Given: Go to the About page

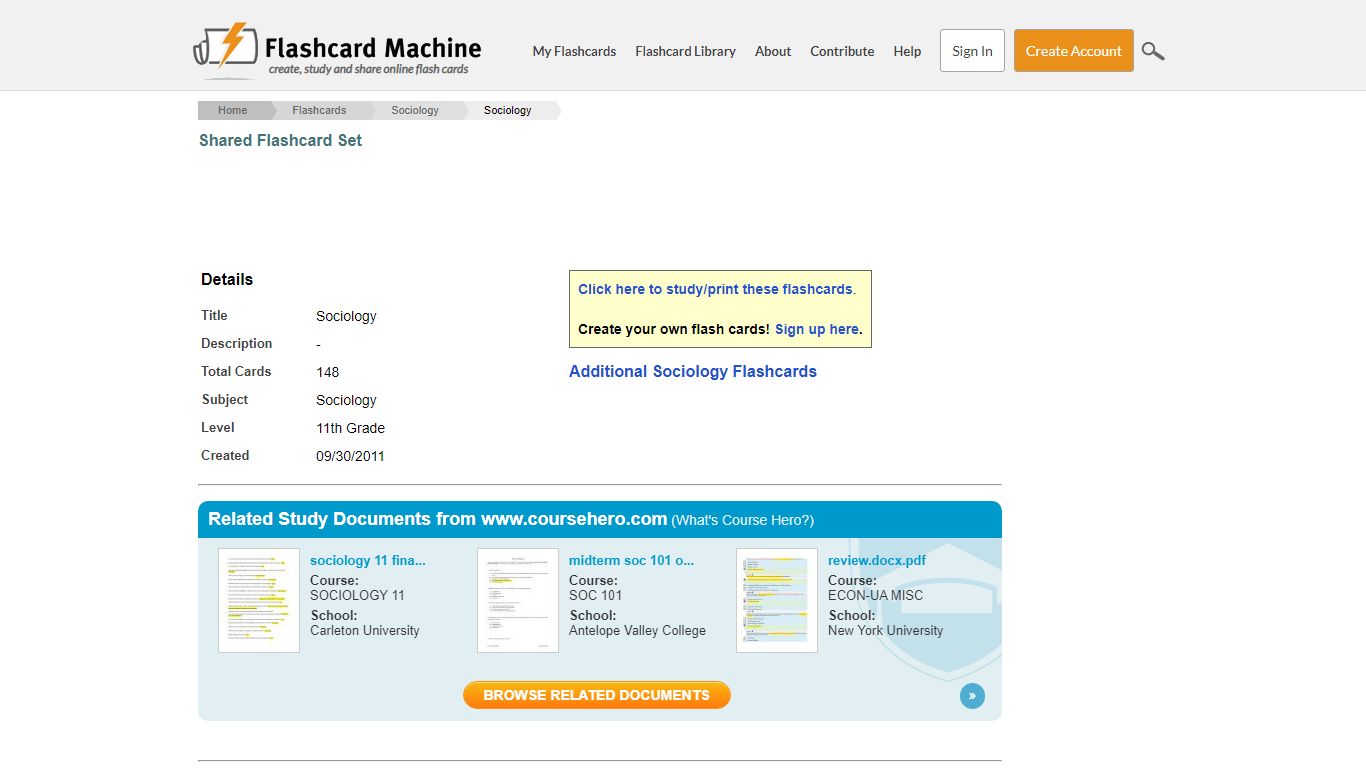Looking at the screenshot, I should 773,51.
